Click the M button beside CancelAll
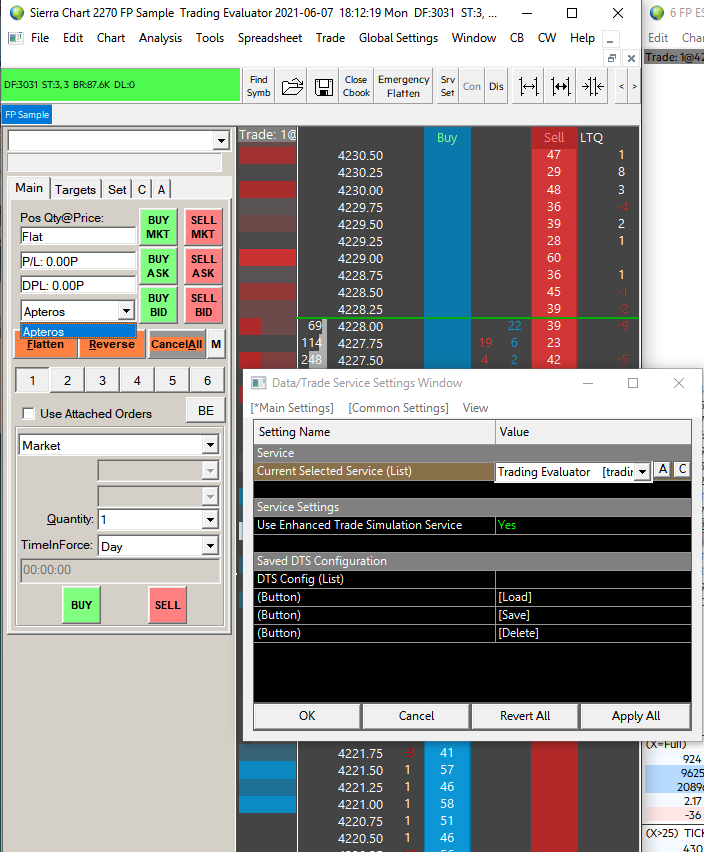The width and height of the screenshot is (704, 852). 216,344
